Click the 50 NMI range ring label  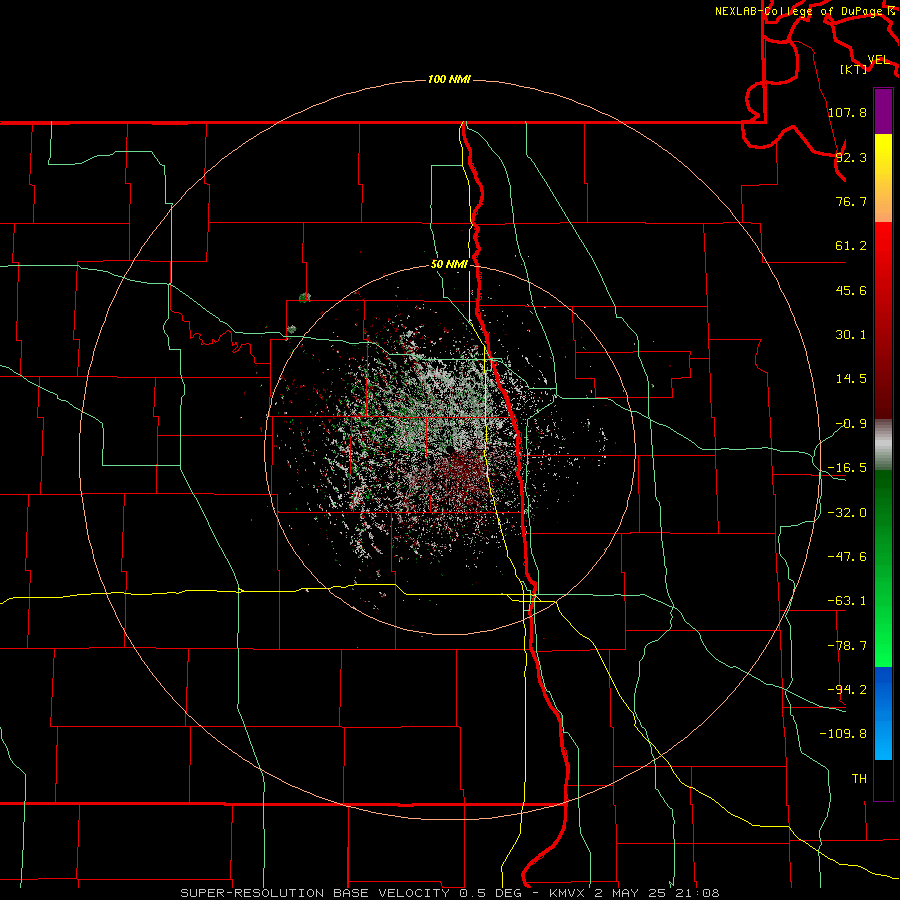pyautogui.click(x=449, y=265)
